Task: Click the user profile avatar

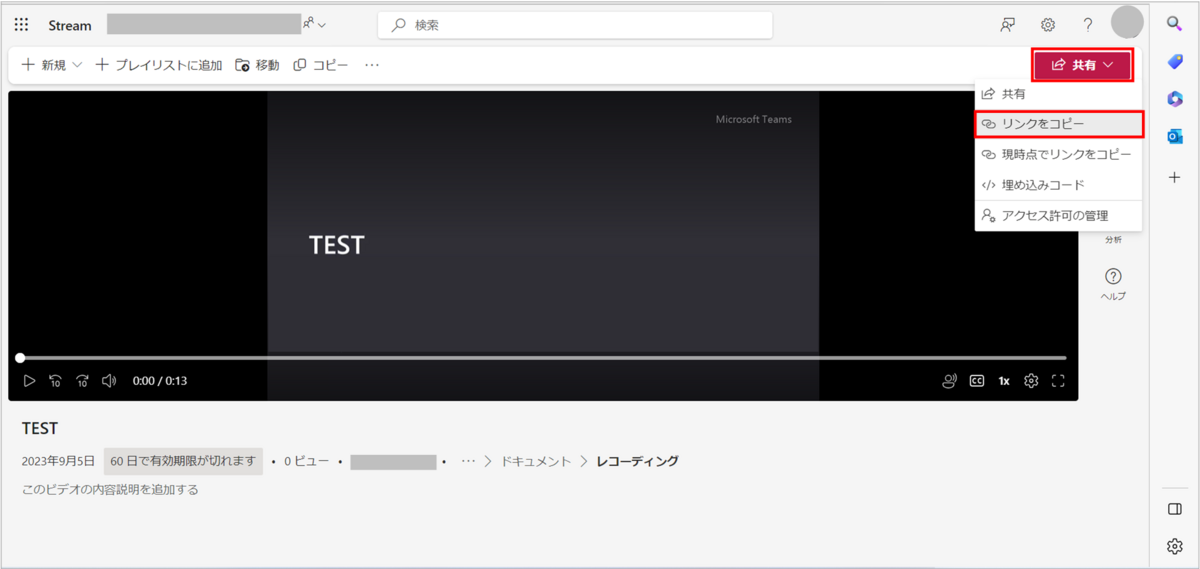Action: point(1127,23)
